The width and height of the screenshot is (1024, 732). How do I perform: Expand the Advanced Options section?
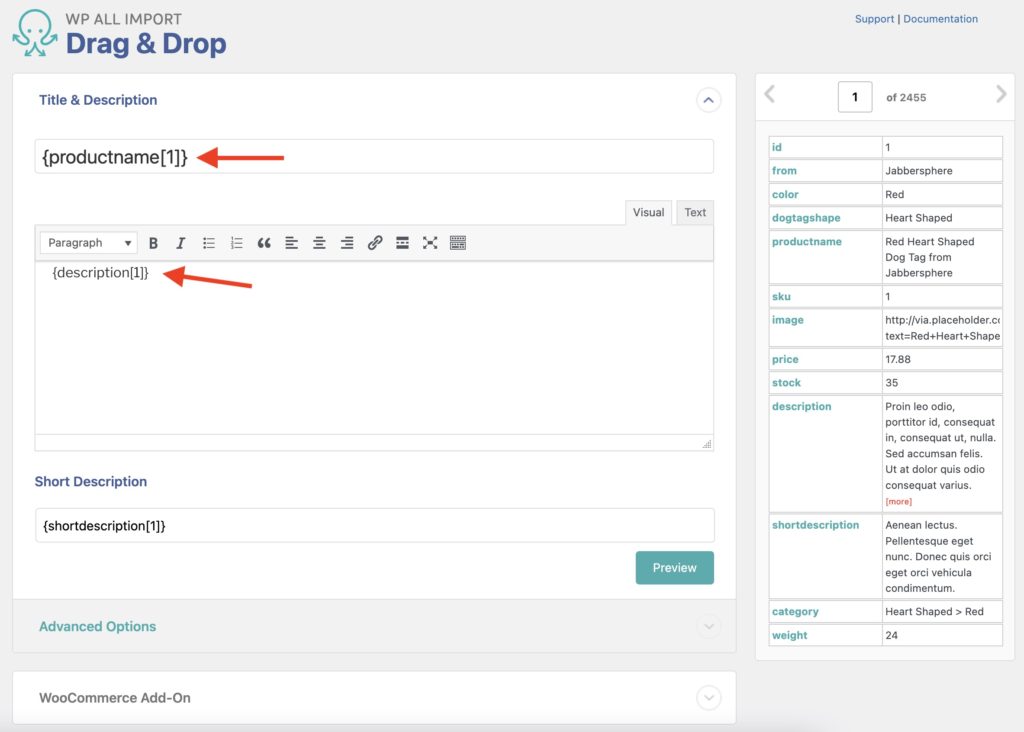pyautogui.click(x=97, y=626)
